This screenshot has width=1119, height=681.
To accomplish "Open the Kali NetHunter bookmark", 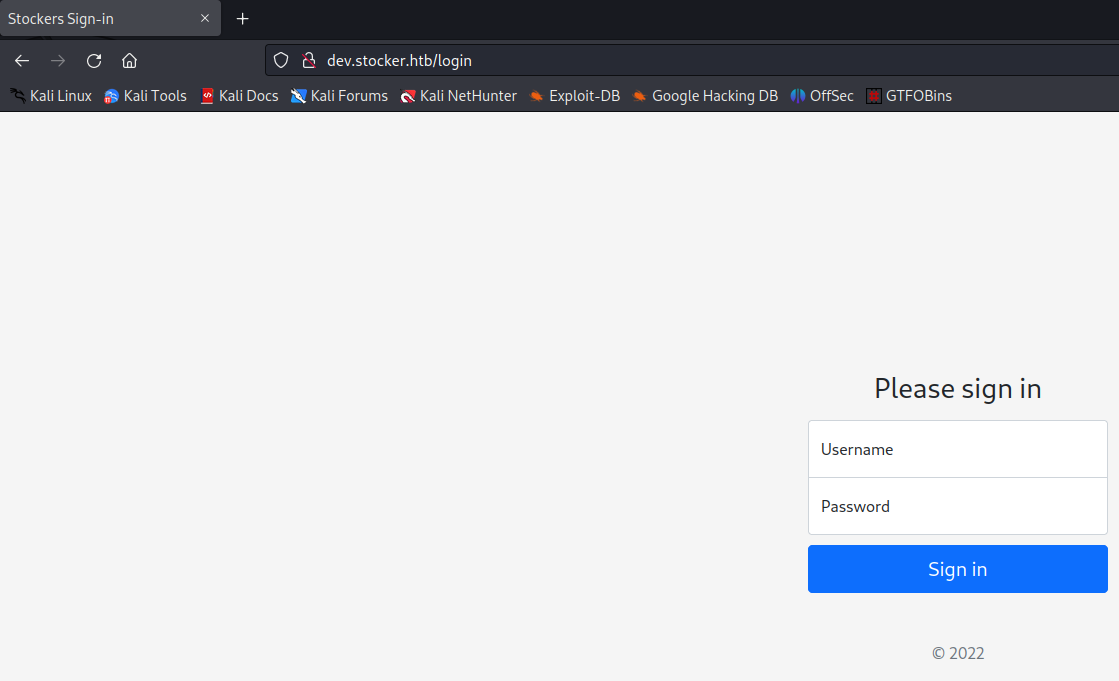I will [x=459, y=96].
